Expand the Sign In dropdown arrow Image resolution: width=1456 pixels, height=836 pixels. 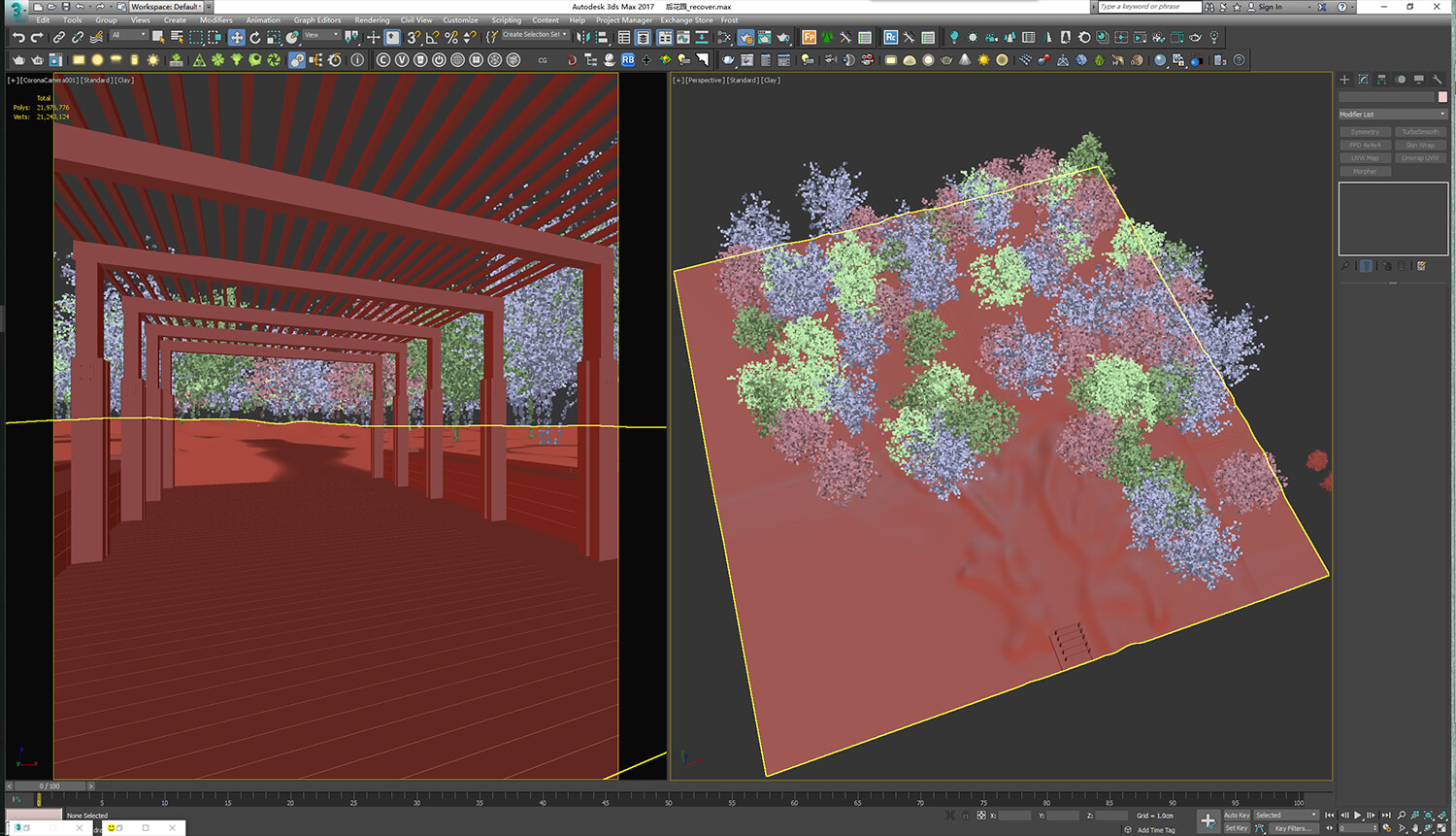click(x=1308, y=7)
